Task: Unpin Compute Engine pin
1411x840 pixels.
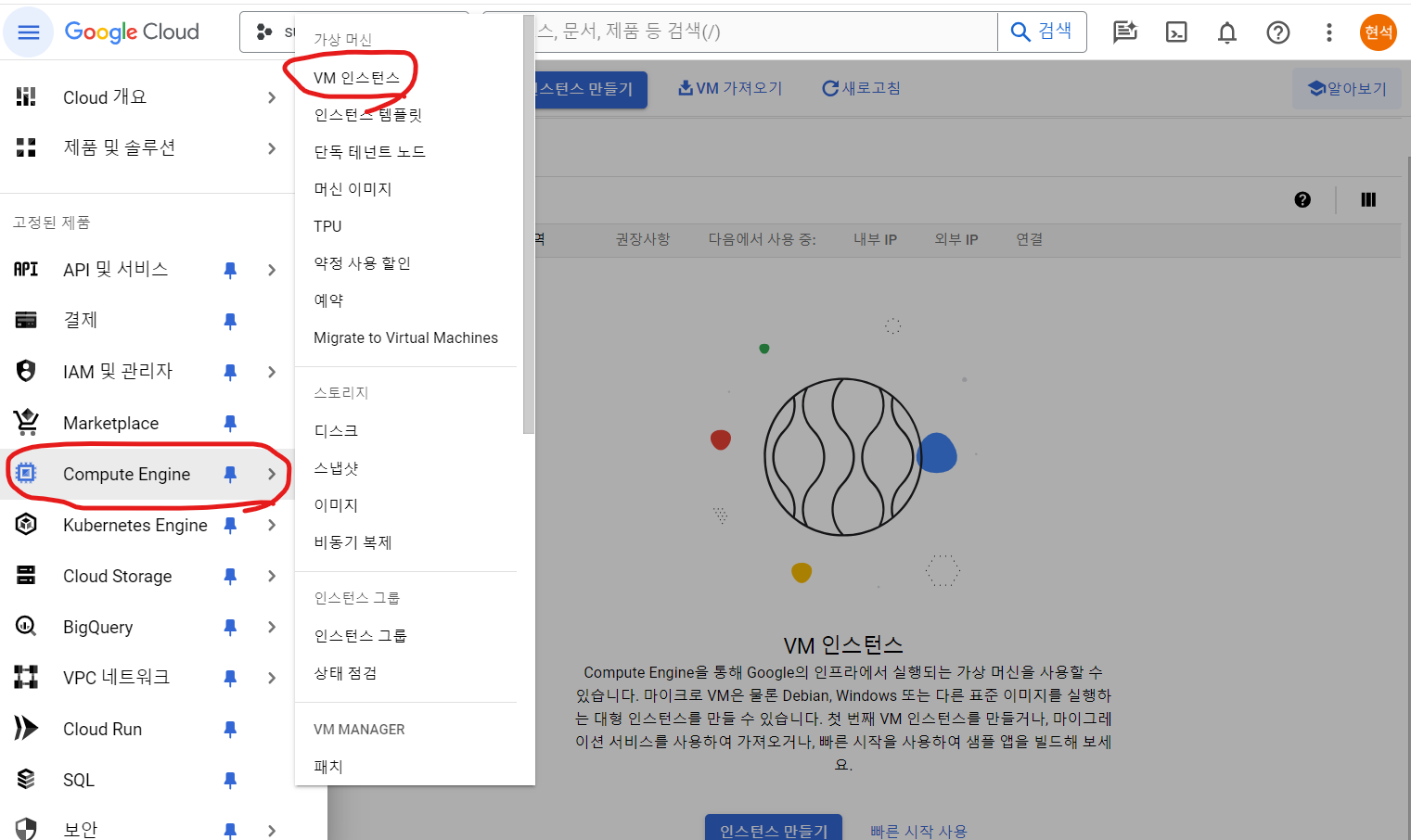Action: 230,474
